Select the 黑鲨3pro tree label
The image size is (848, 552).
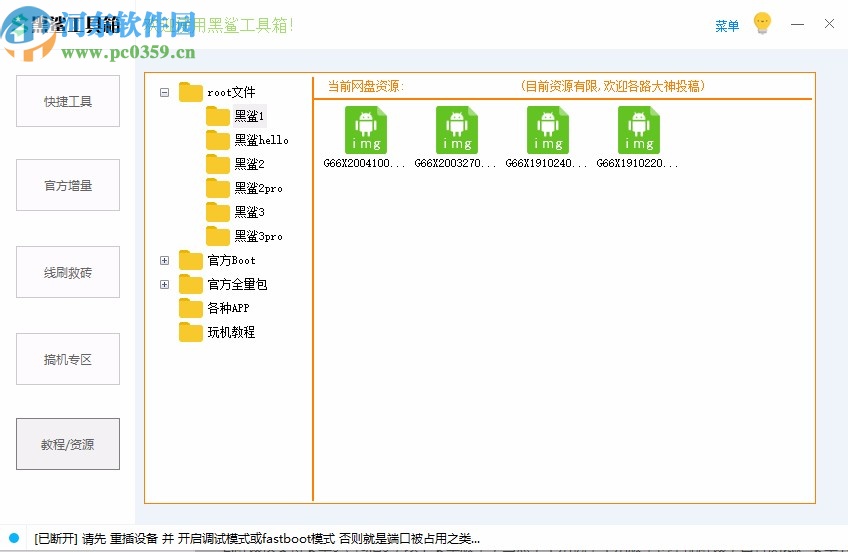click(258, 236)
